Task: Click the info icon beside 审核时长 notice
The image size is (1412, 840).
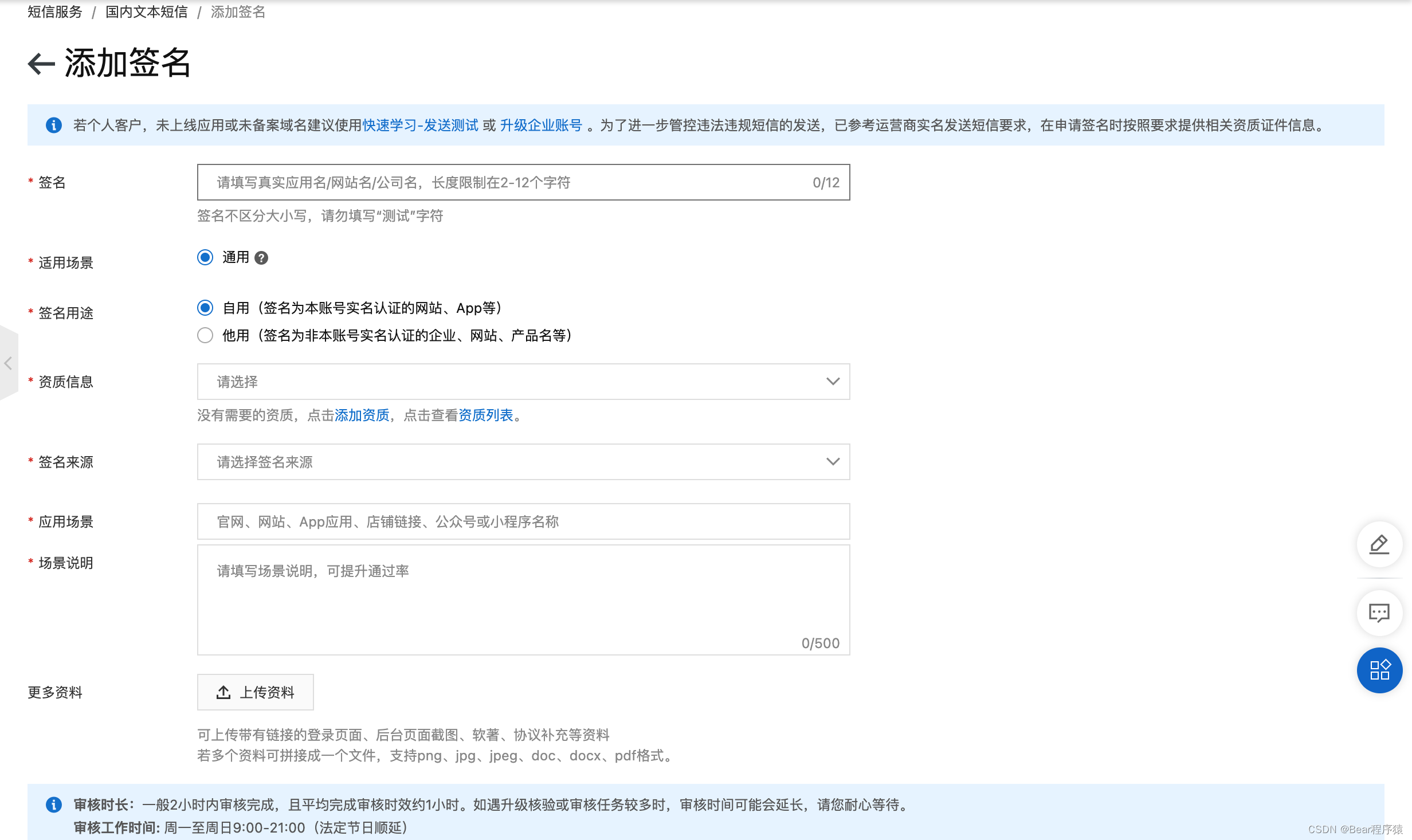Action: pos(54,804)
